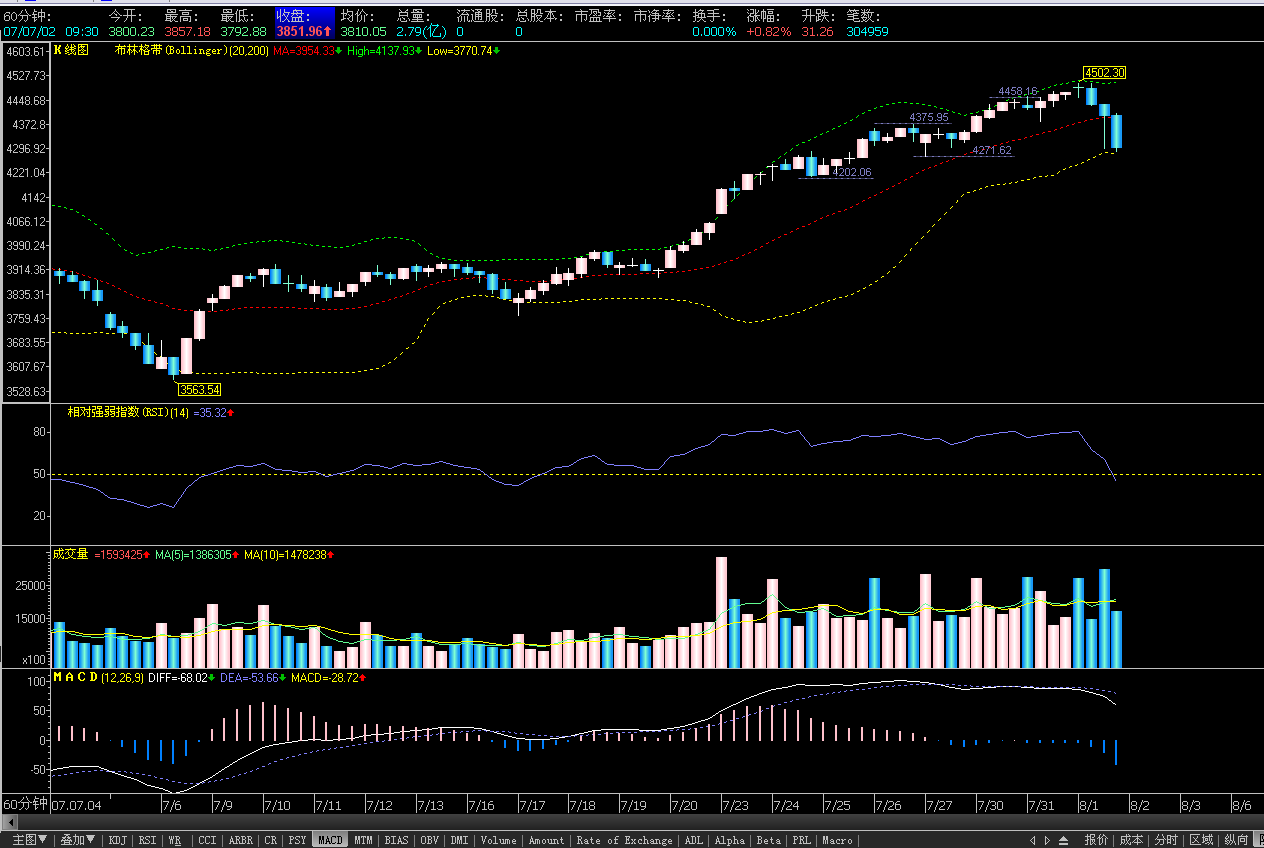This screenshot has height=848, width=1264.
Task: Click the 相对强弱指数 RSI panel label
Action: (x=128, y=412)
